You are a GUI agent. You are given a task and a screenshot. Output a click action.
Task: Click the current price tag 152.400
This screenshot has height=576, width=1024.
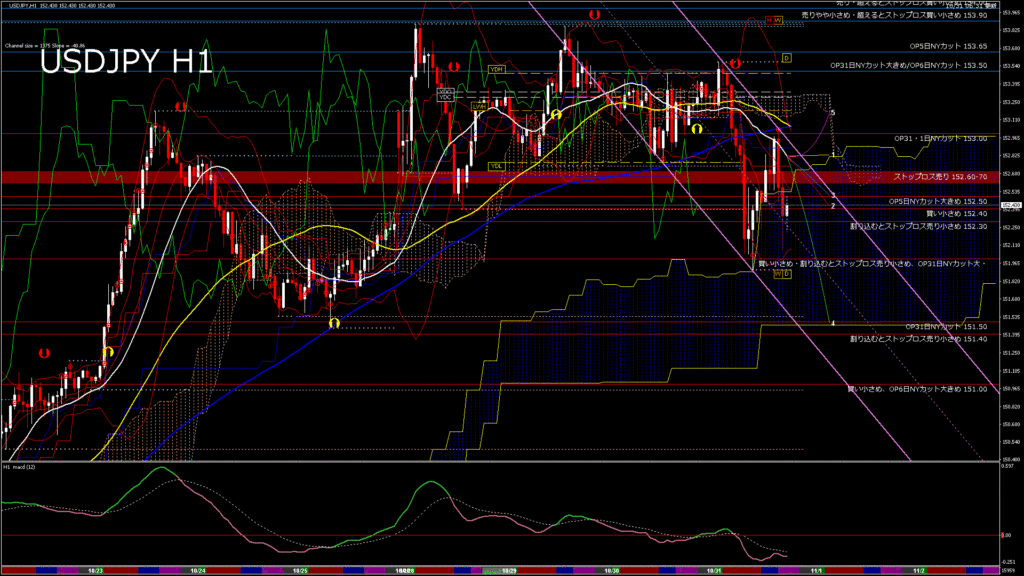click(x=1012, y=205)
